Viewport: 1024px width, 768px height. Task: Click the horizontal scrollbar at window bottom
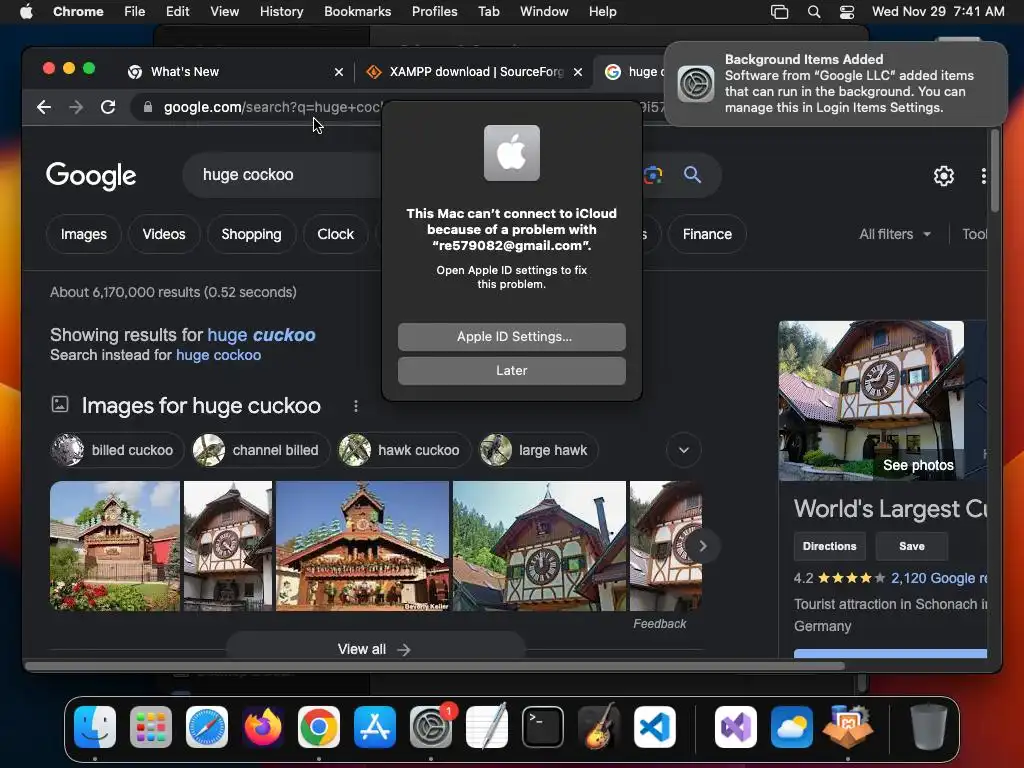[435, 666]
